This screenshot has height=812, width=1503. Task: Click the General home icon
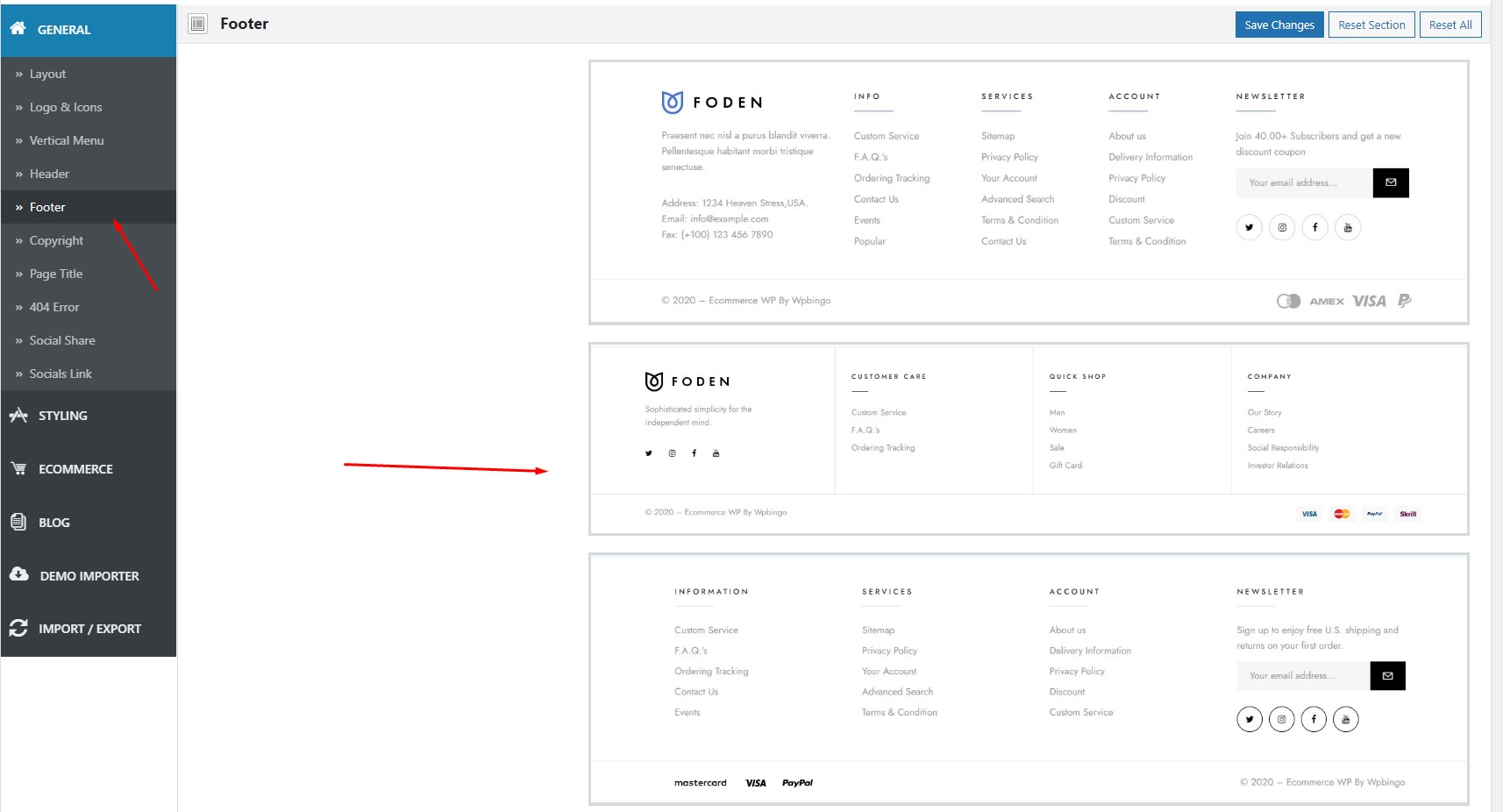[18, 29]
